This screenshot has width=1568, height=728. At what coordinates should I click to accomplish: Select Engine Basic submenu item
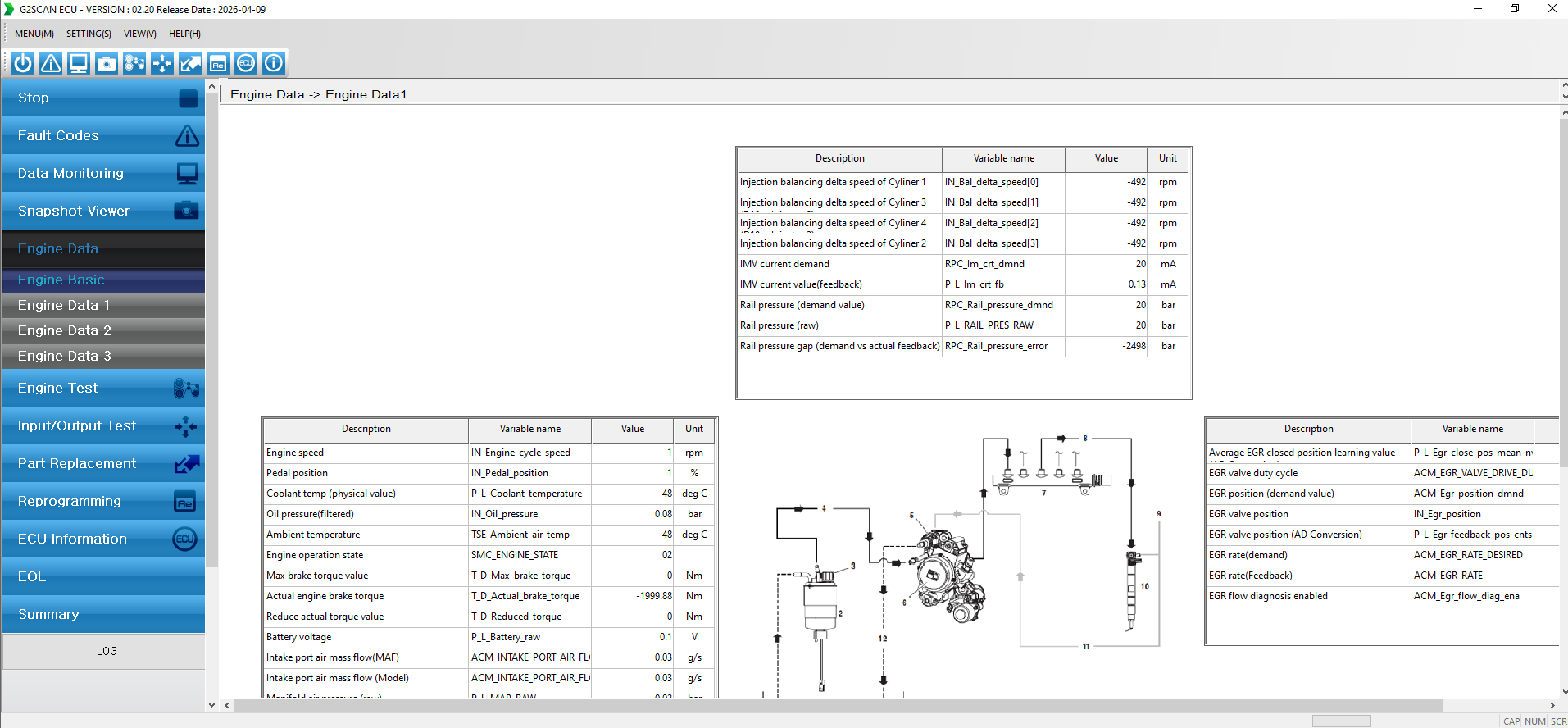pos(103,280)
